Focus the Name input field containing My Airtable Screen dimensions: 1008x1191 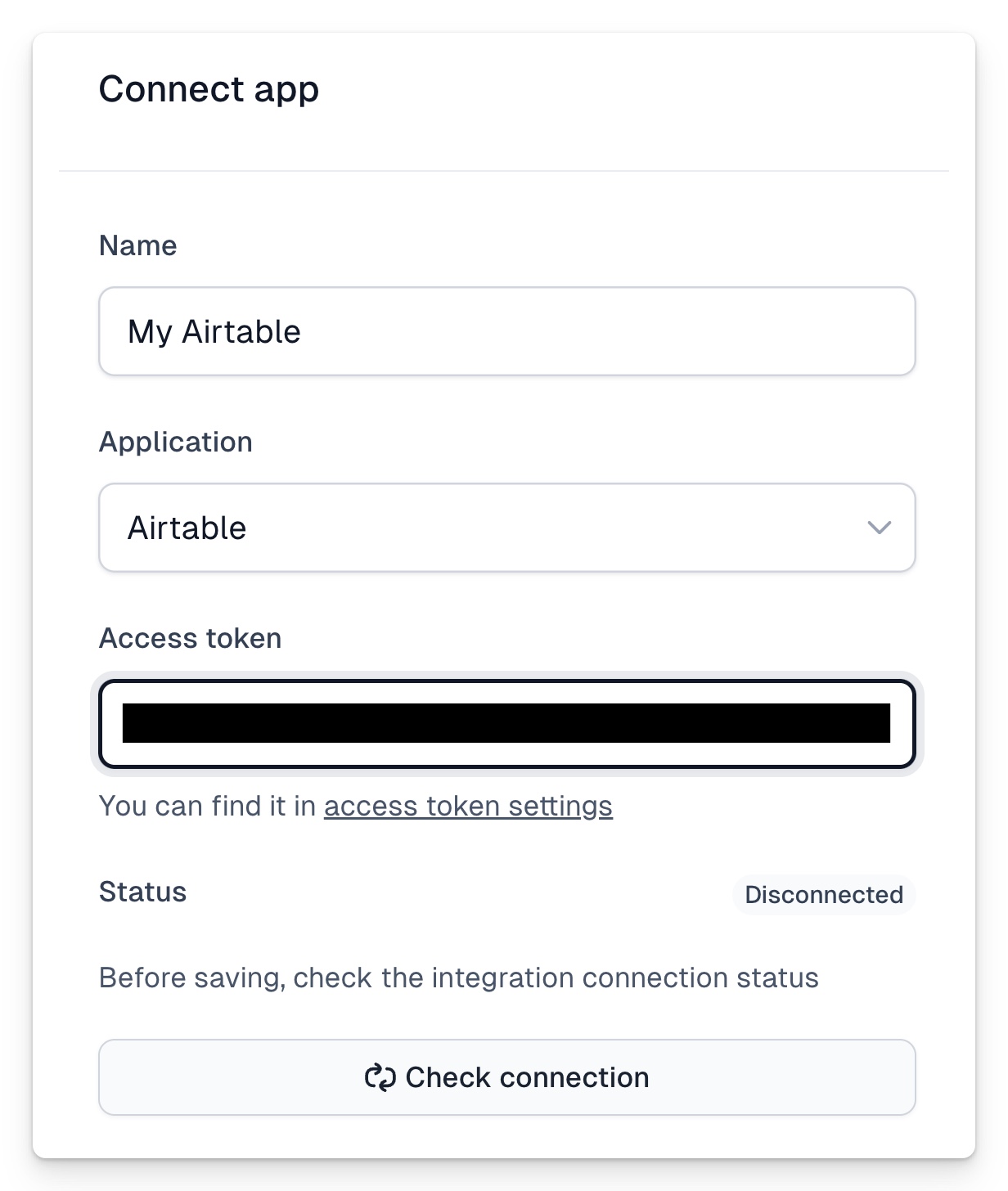click(507, 331)
